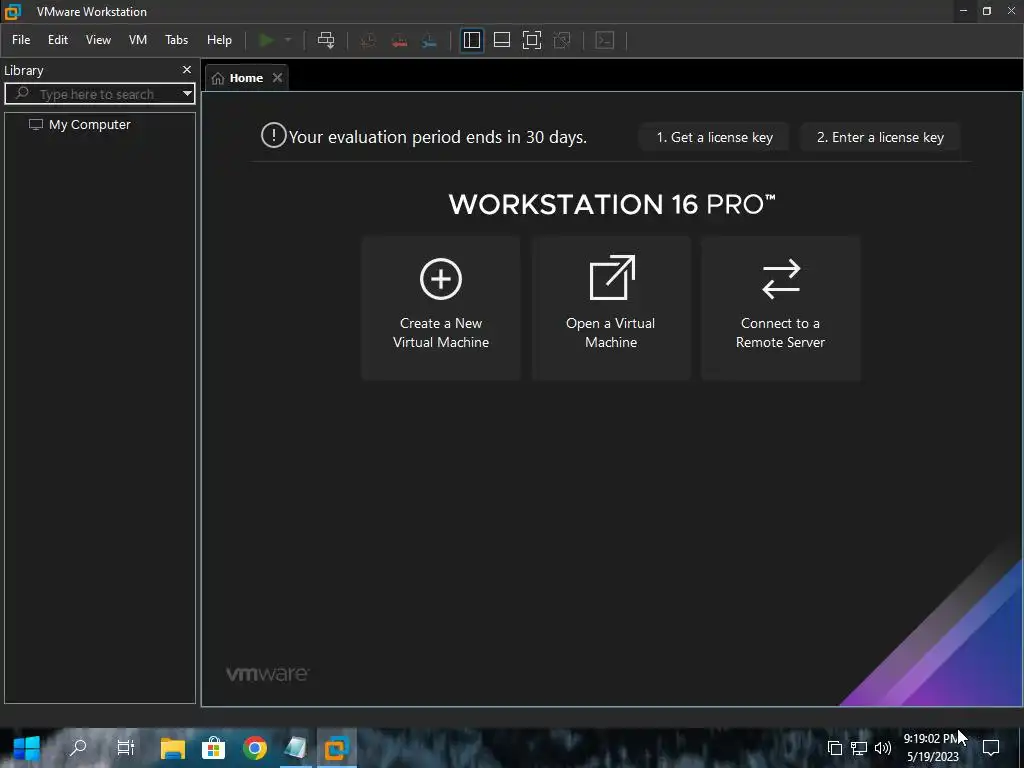This screenshot has width=1024, height=768.
Task: Click the evaluation warning exclamation icon
Action: (x=273, y=136)
